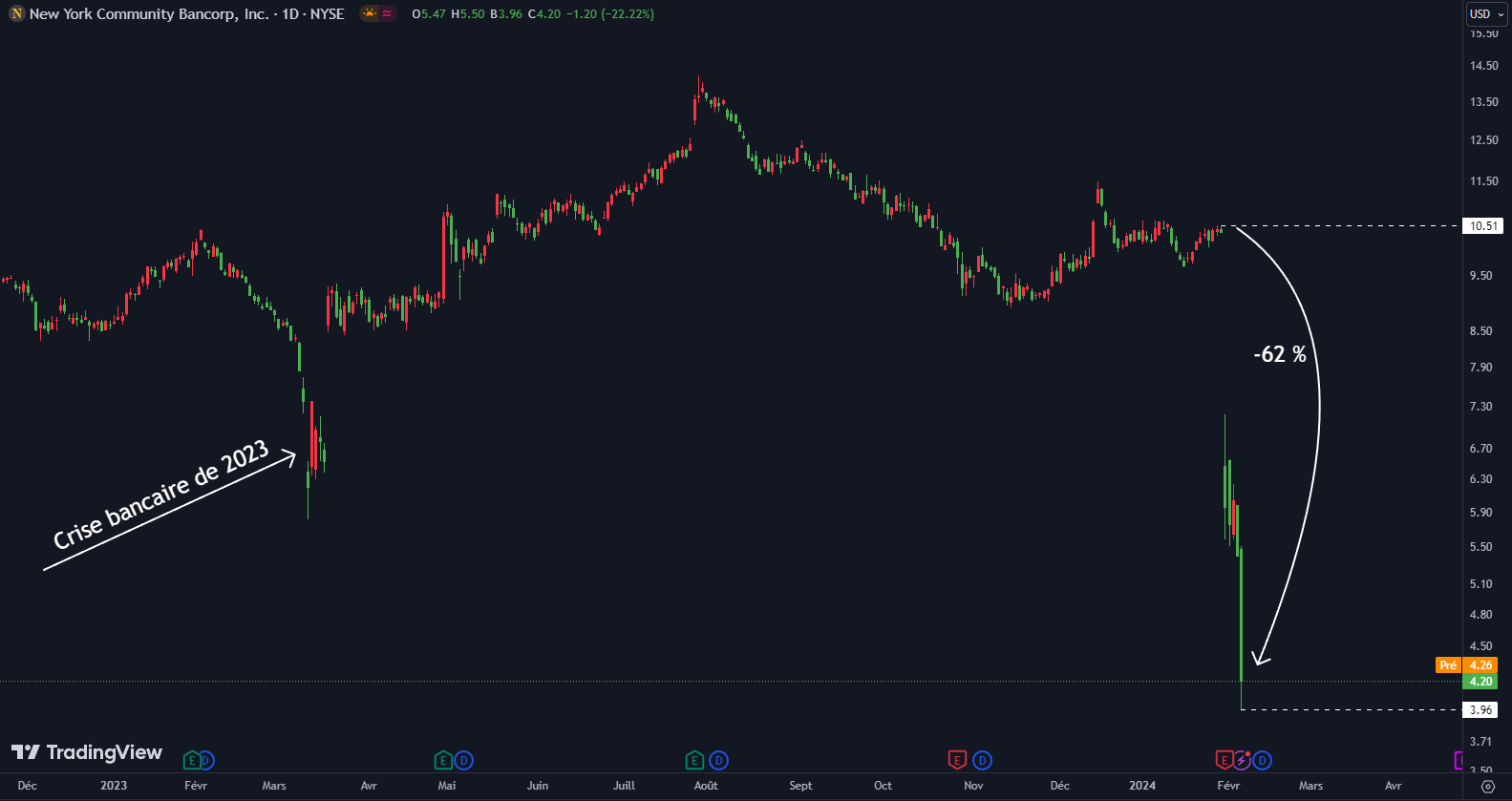Click the orange Pré pre-market price label
The image size is (1512, 801).
pos(1448,665)
